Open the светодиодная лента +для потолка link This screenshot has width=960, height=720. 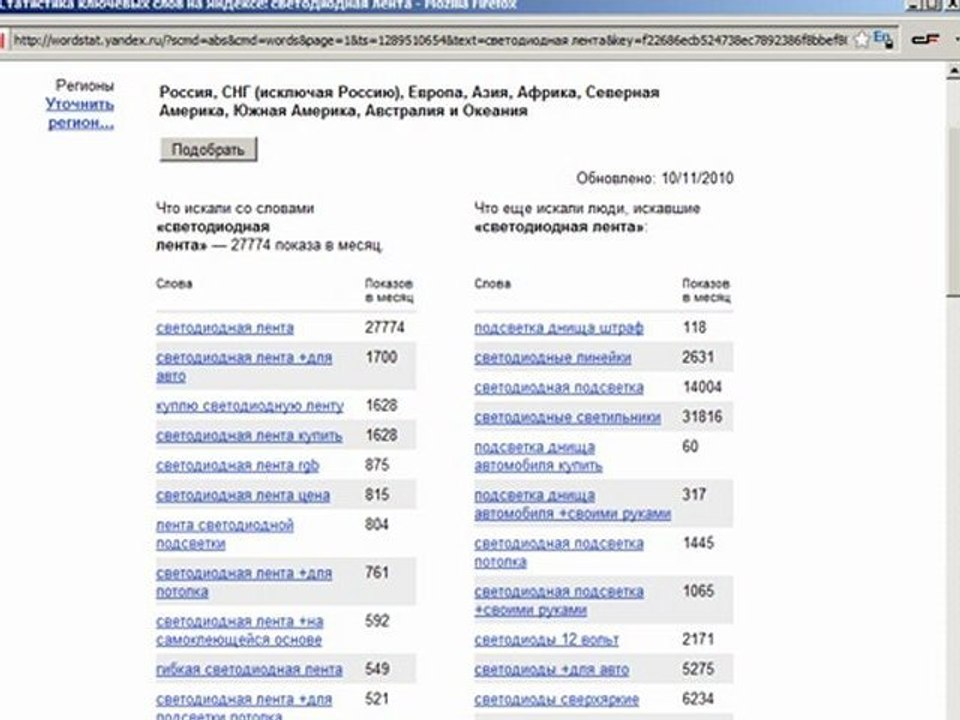pos(244,583)
